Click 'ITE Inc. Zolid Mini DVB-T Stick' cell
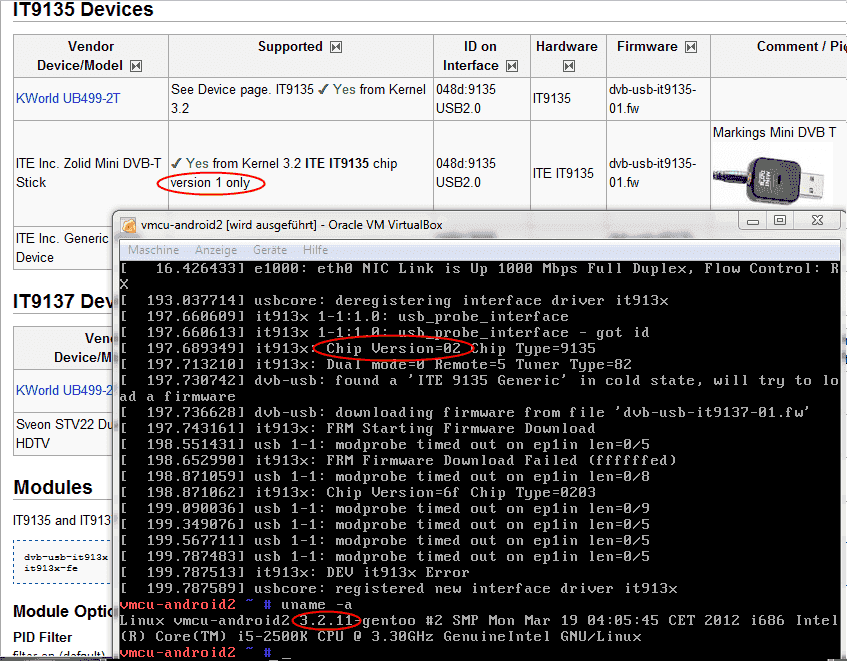This screenshot has width=847, height=661. [x=89, y=173]
